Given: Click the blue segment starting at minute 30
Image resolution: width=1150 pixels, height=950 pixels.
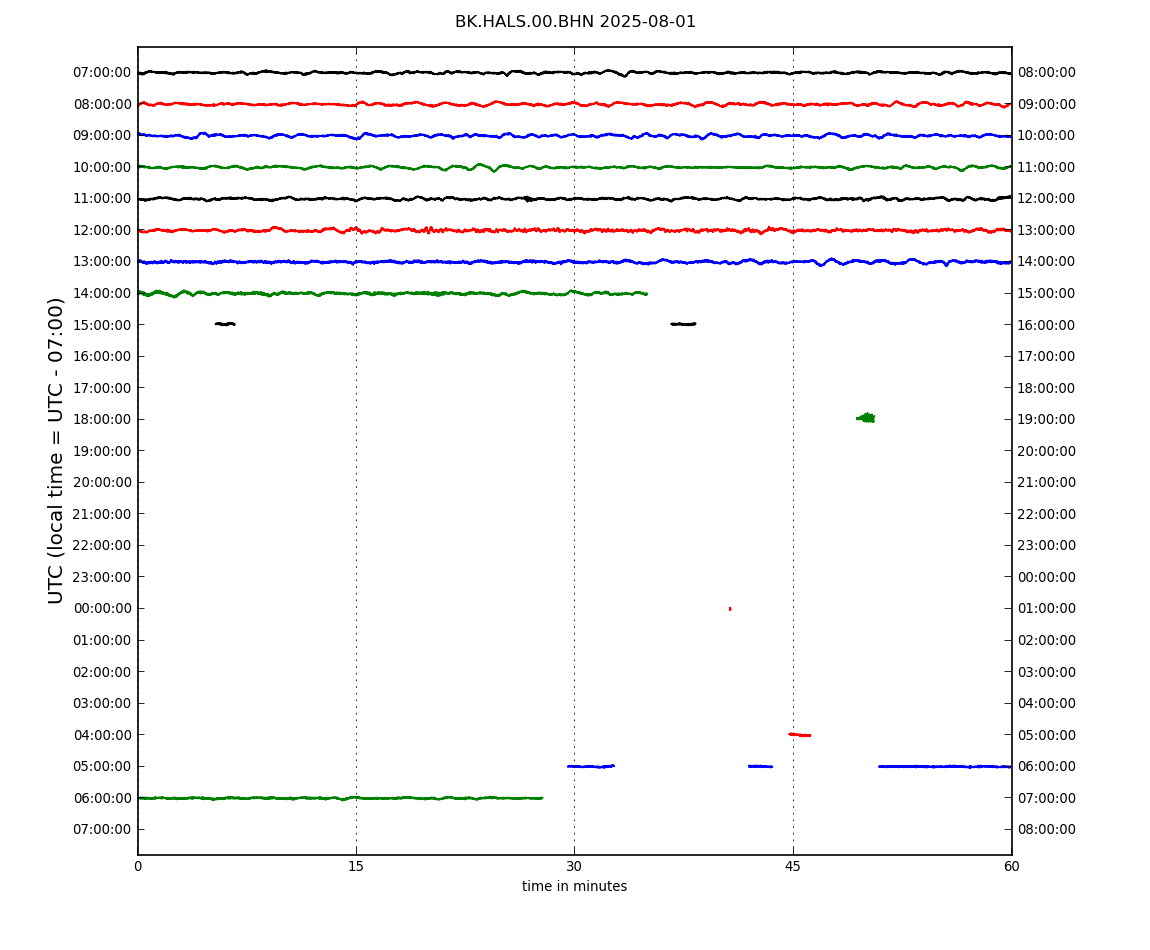Looking at the screenshot, I should click(590, 766).
